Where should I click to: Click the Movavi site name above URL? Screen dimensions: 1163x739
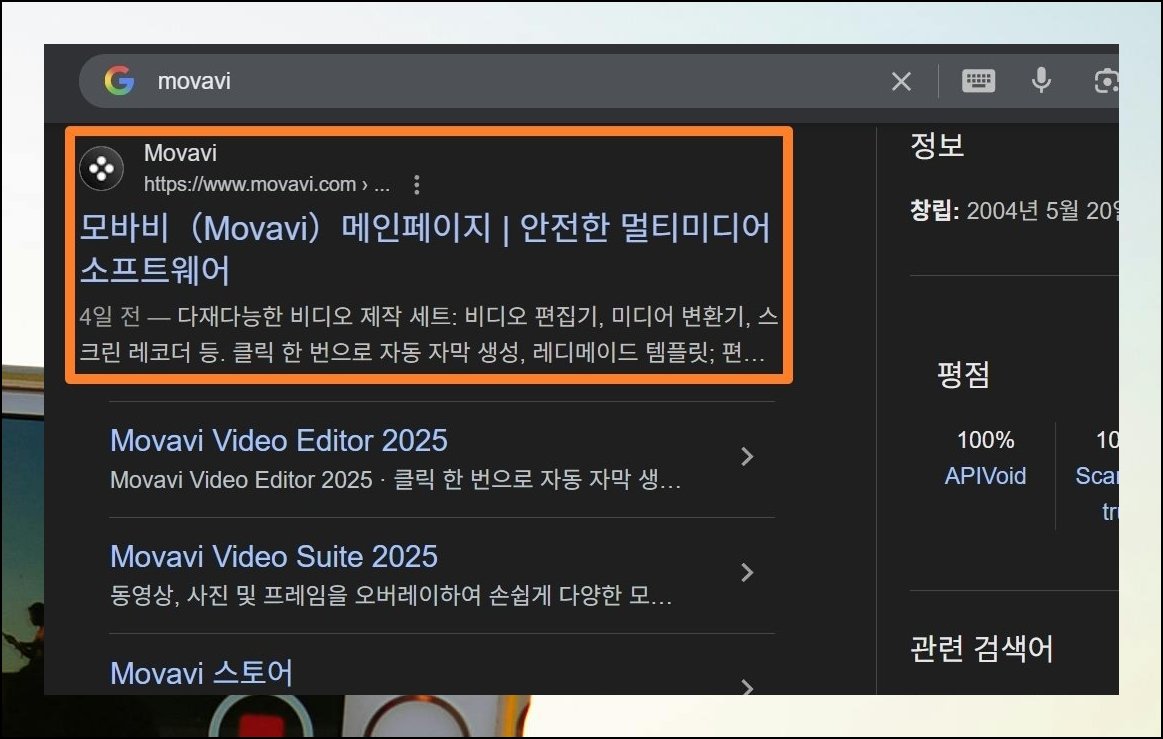(x=180, y=153)
